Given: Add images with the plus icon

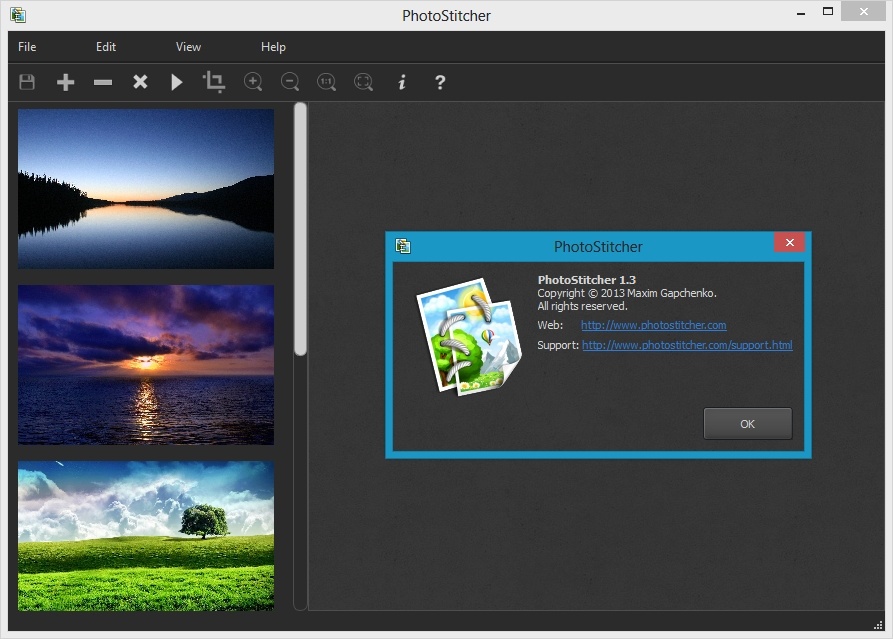Looking at the screenshot, I should tap(65, 82).
